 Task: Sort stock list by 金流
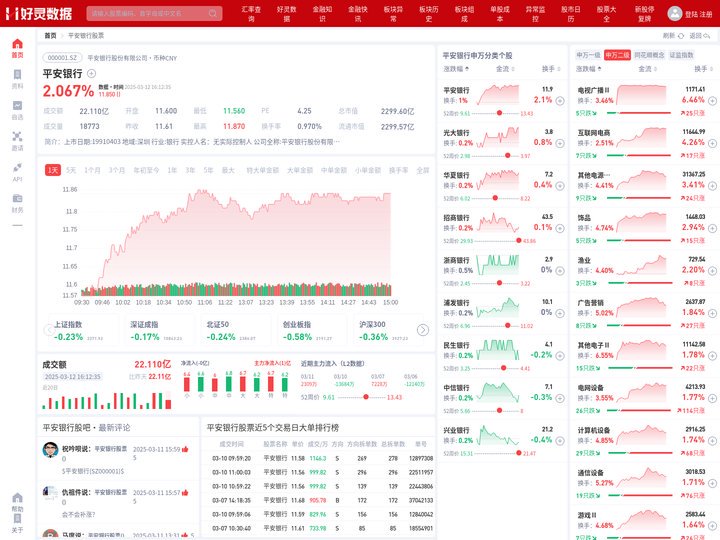505,69
